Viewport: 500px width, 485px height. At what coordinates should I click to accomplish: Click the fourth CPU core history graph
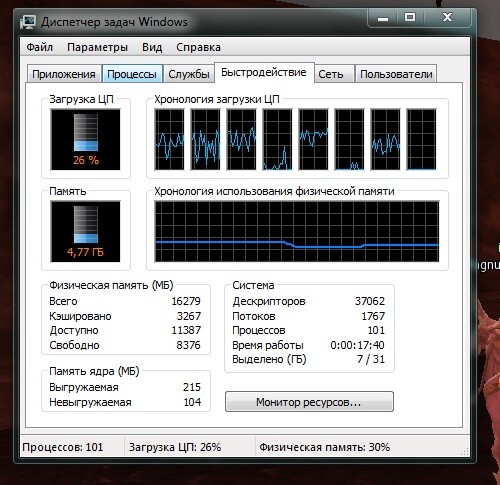tap(278, 140)
